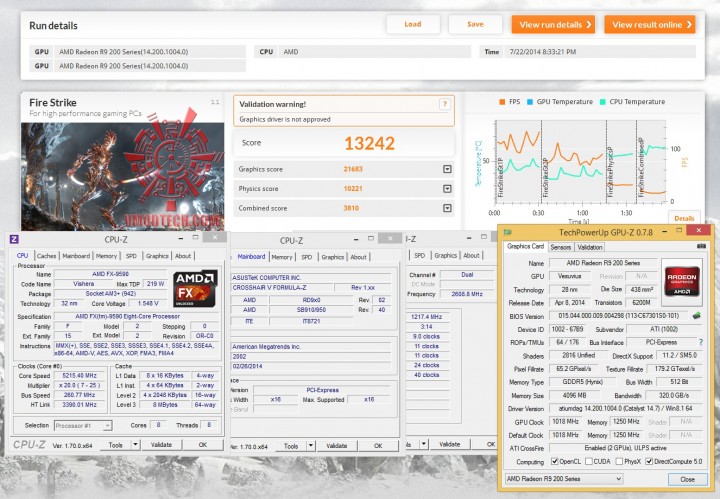Click the Fire Strike panel expand icon
Screen dimensions: 720x499
pyautogui.click(x=214, y=102)
